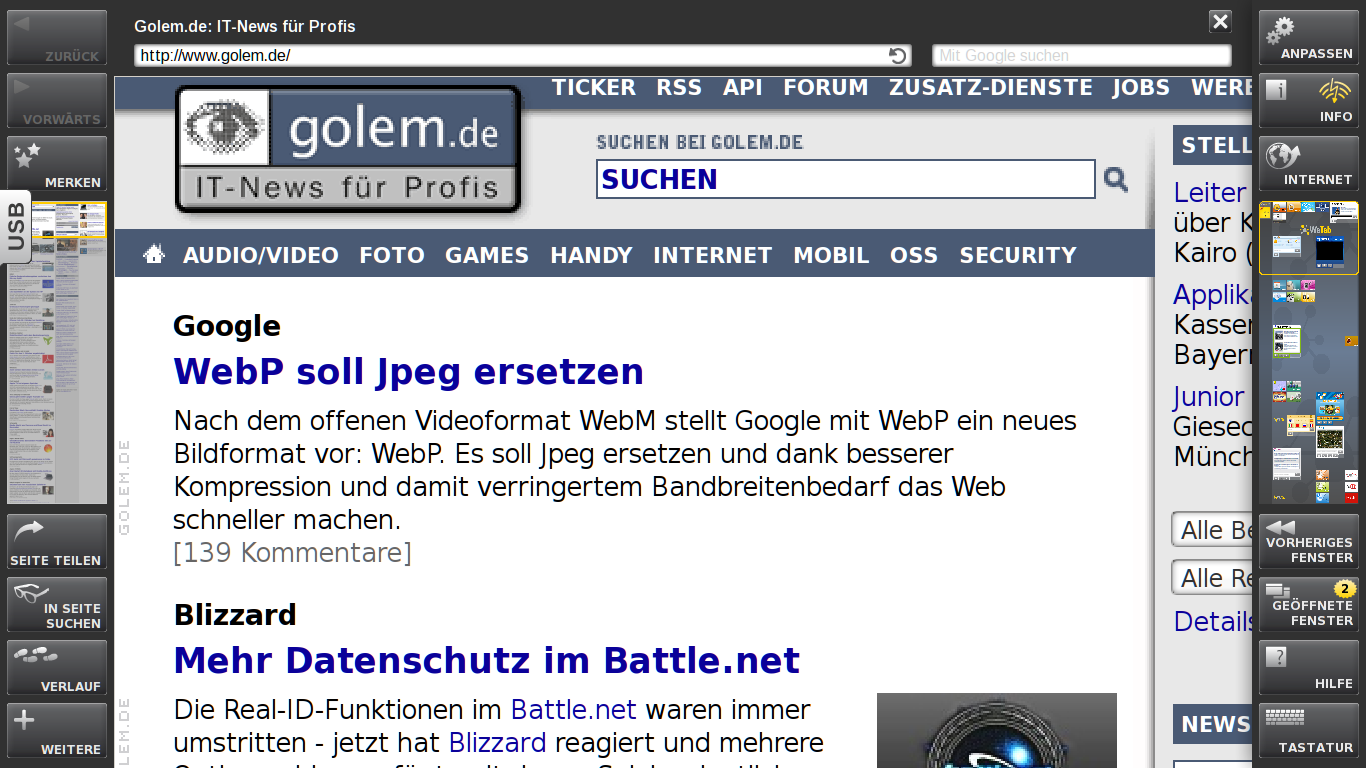Open 'WebP soll Jpeg ersetzen' article link
This screenshot has height=768, width=1366.
coord(408,372)
